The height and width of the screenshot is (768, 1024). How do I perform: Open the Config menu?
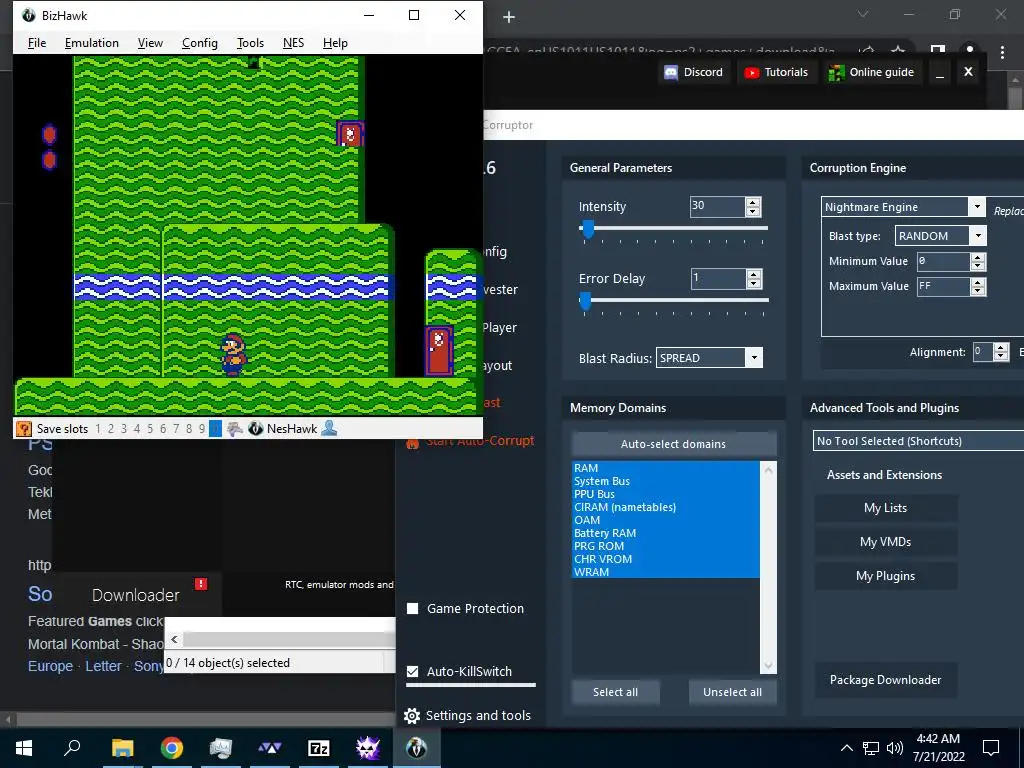(x=199, y=43)
